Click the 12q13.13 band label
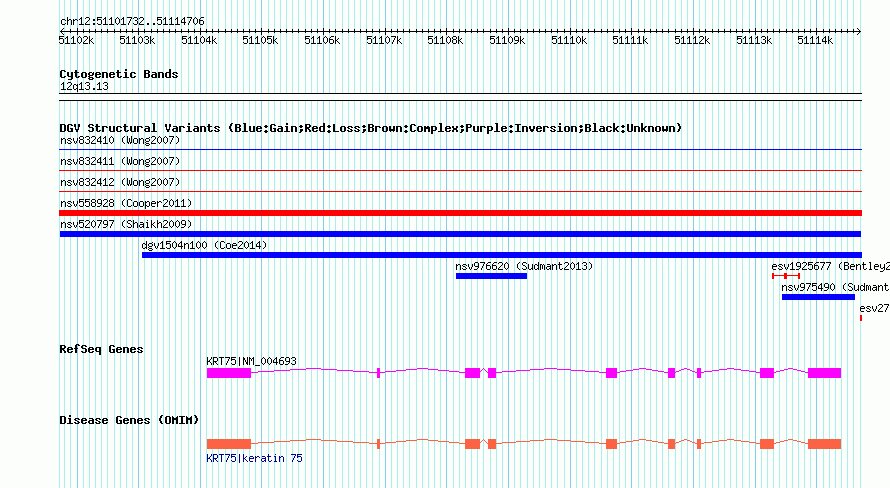Viewport: 890px width, 488px height. tap(84, 87)
